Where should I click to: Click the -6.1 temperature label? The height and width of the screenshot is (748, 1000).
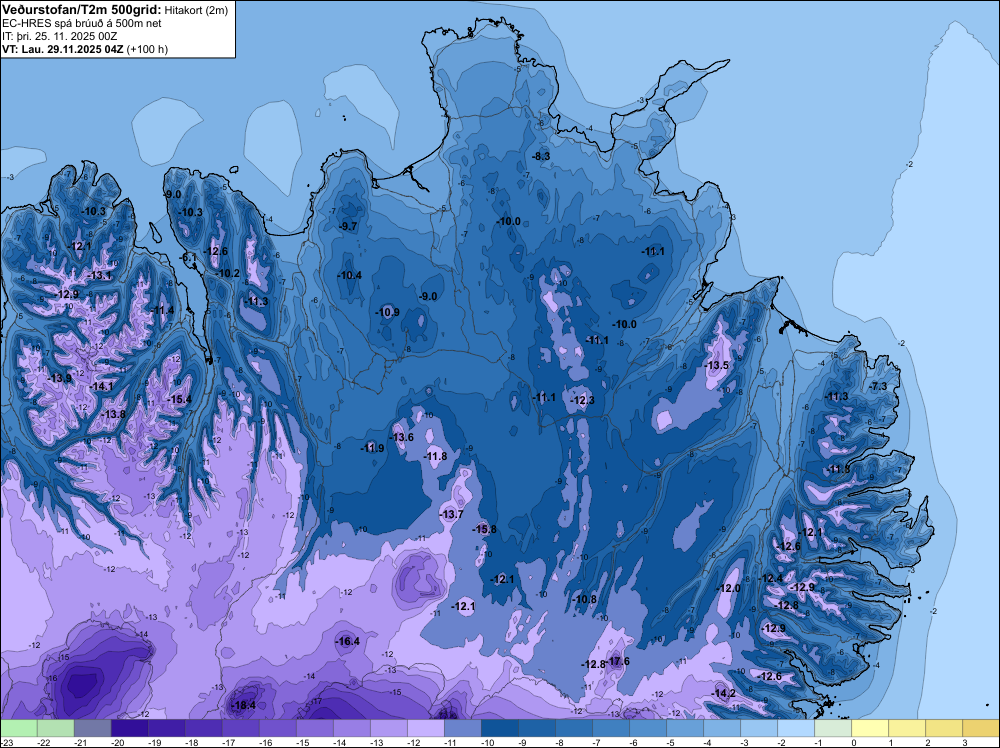pyautogui.click(x=189, y=258)
